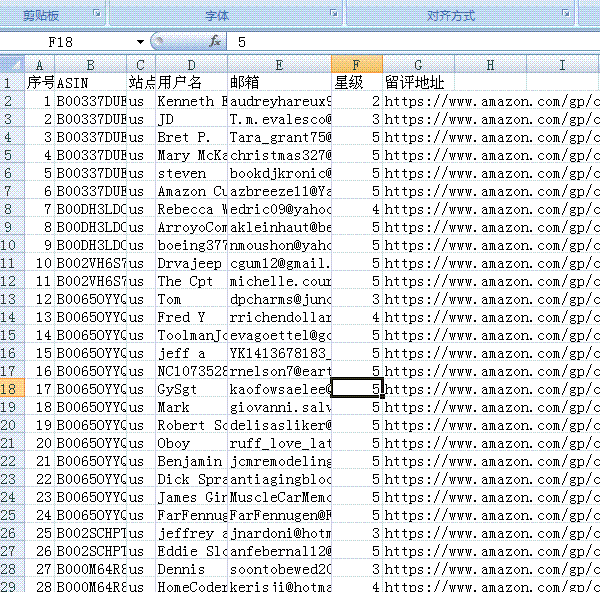
Task: Open the Clipboard (剪贴板) group dialog launcher
Action: (97, 13)
